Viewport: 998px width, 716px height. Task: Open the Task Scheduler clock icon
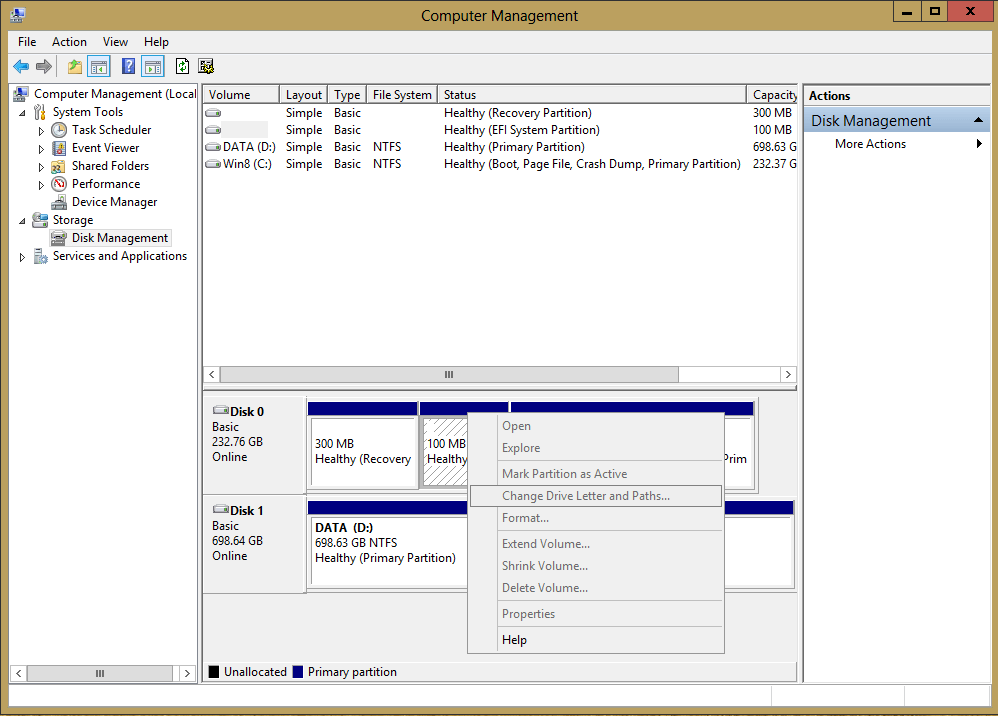tap(59, 130)
